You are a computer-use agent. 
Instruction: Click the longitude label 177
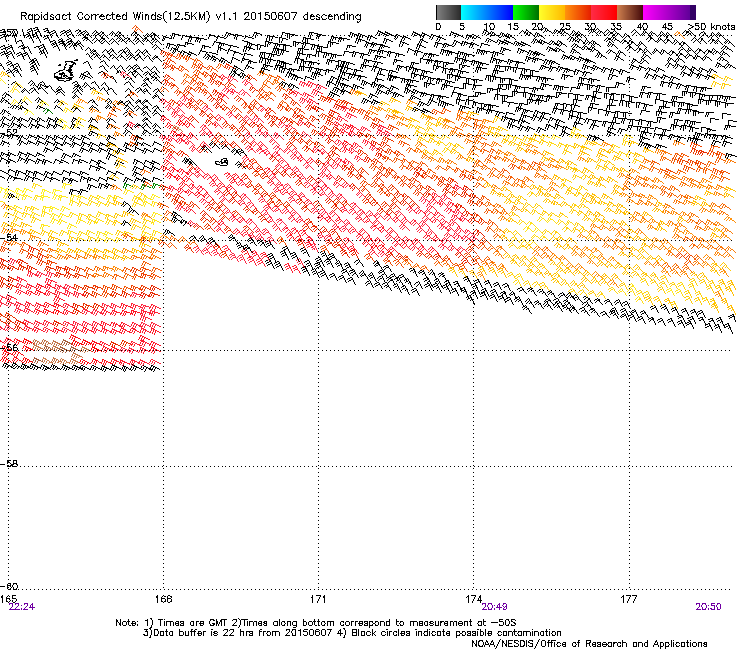pyautogui.click(x=629, y=599)
